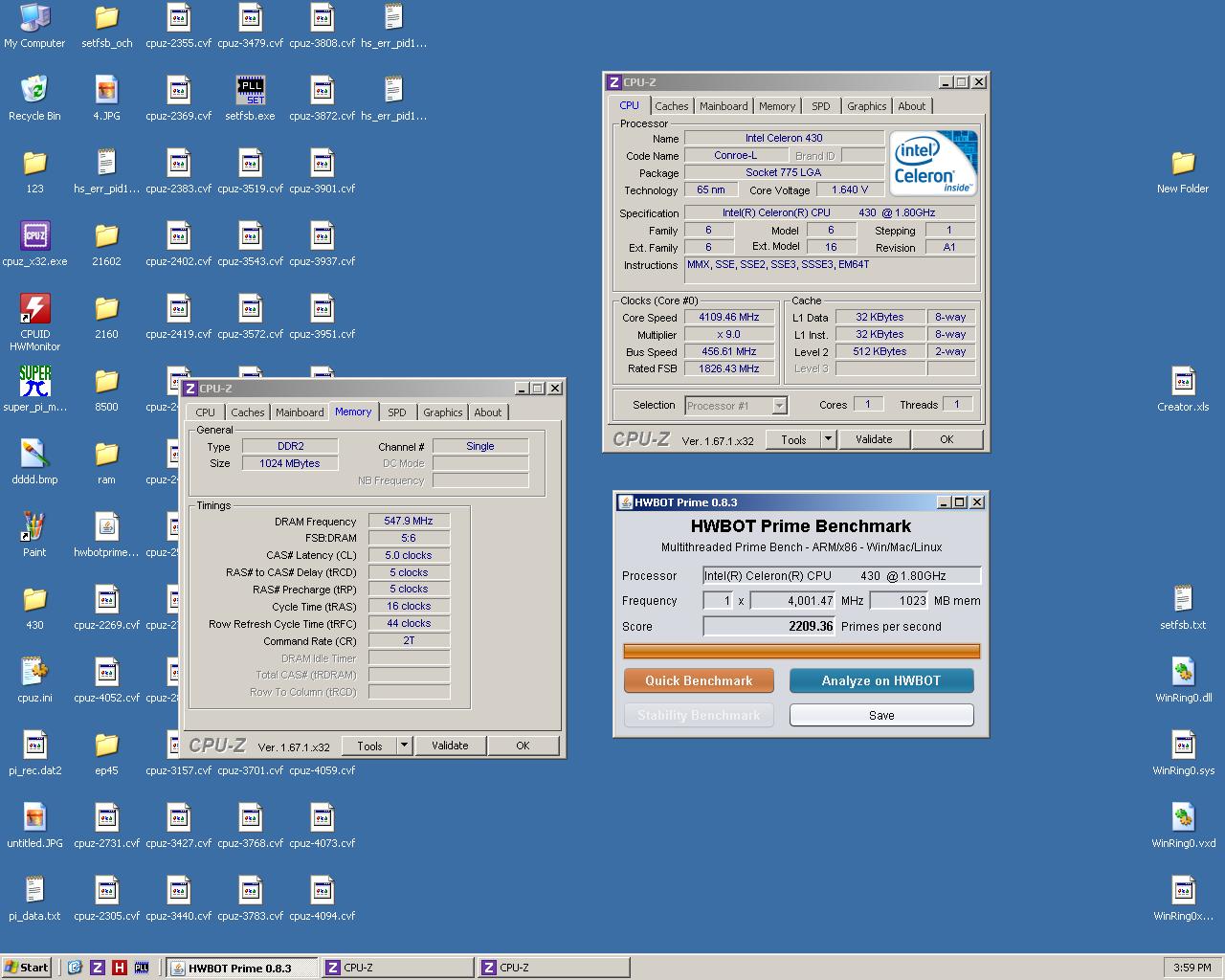Click Intel Celeron inside logo
1225x980 pixels.
click(x=933, y=163)
